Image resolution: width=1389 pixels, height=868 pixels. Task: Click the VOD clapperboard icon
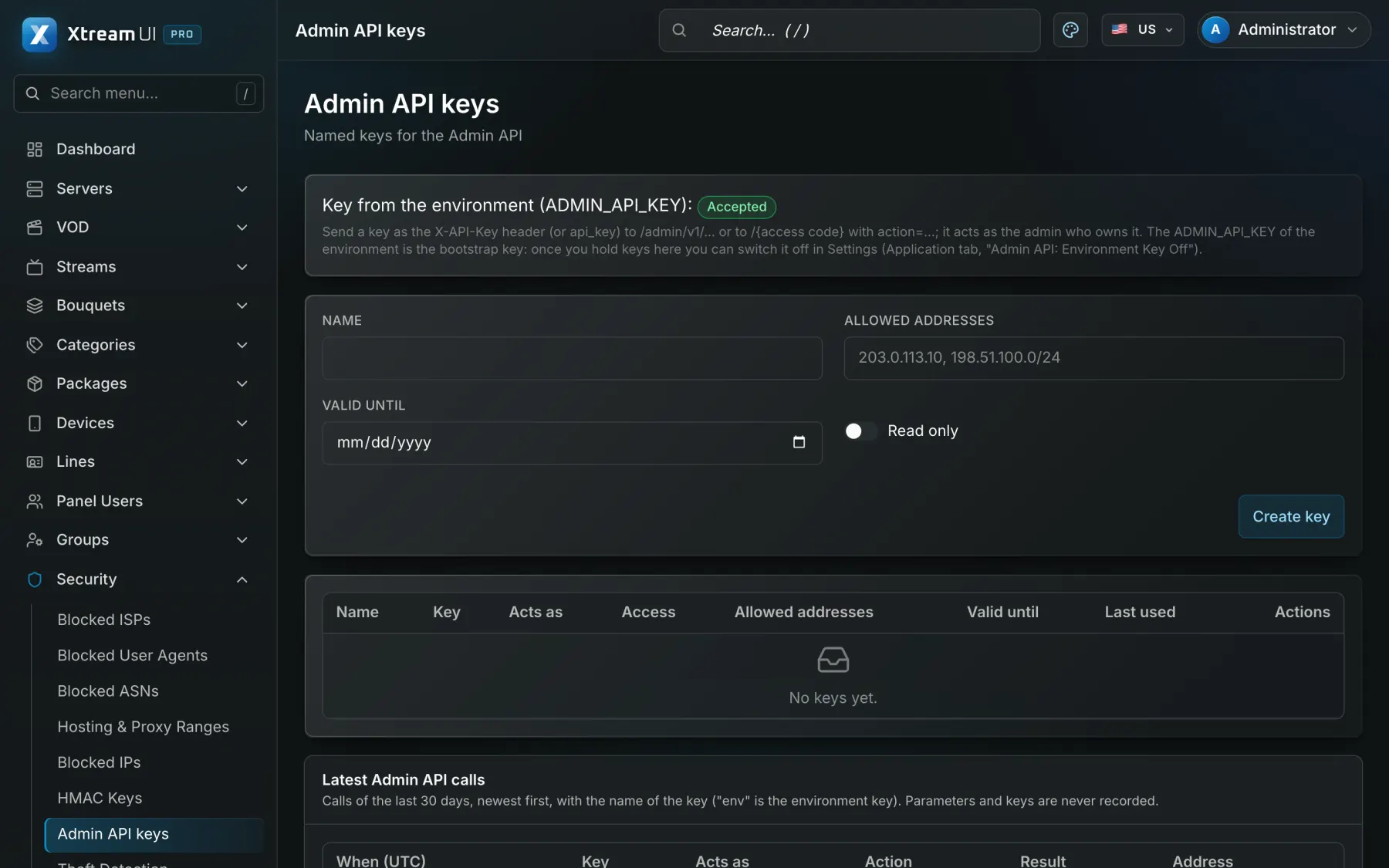(x=35, y=227)
